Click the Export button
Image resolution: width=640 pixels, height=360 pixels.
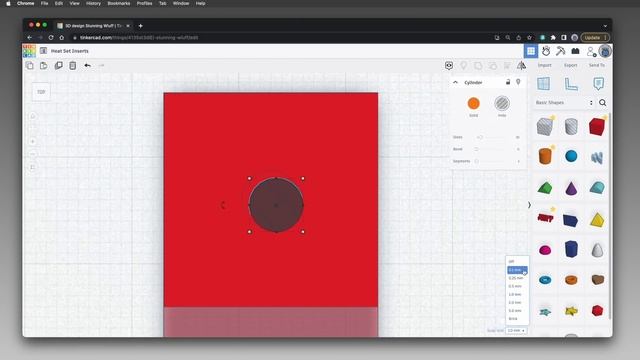coord(571,65)
